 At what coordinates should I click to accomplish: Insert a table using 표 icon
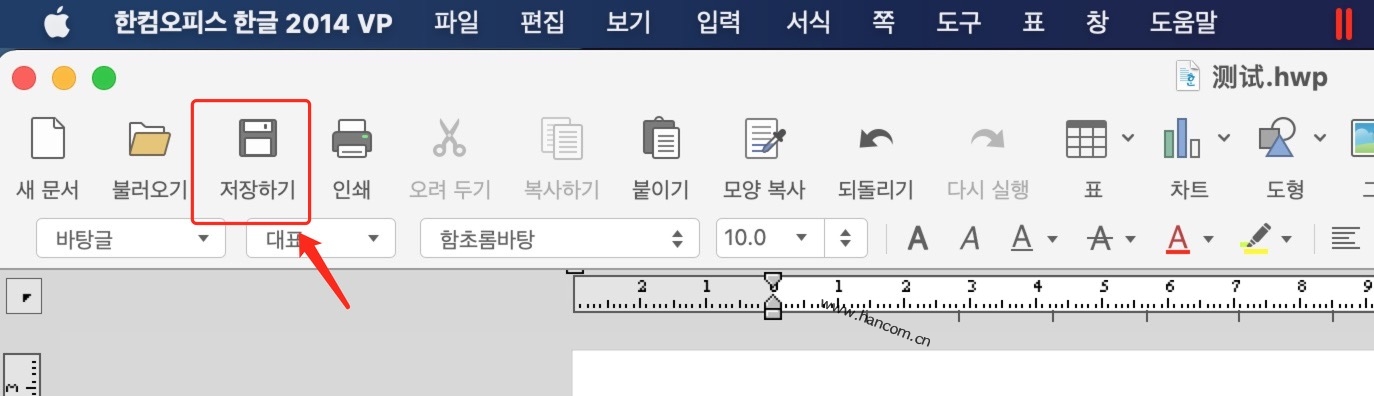(x=1086, y=138)
